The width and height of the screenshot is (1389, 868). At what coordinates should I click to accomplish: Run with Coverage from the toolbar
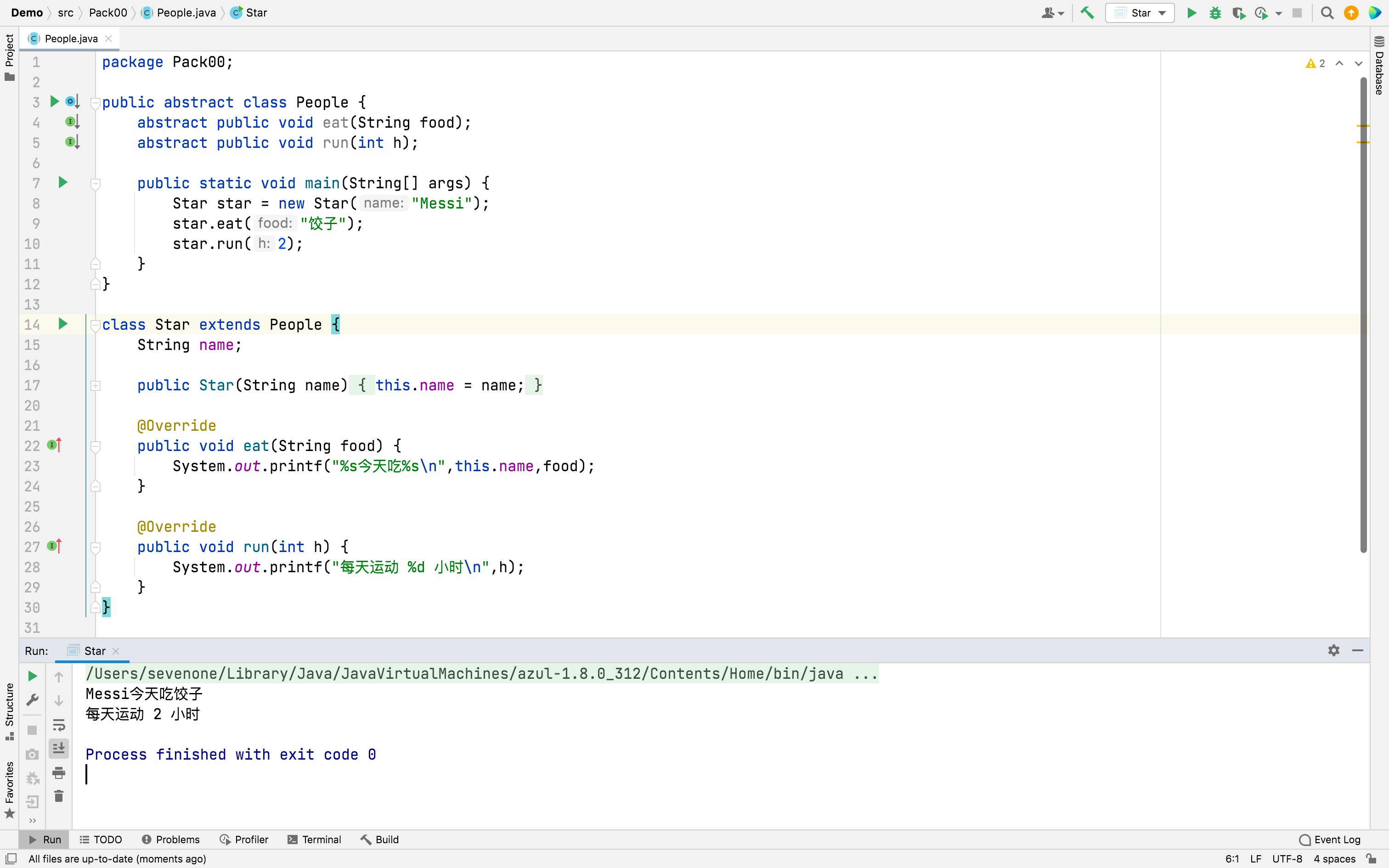click(x=1238, y=13)
